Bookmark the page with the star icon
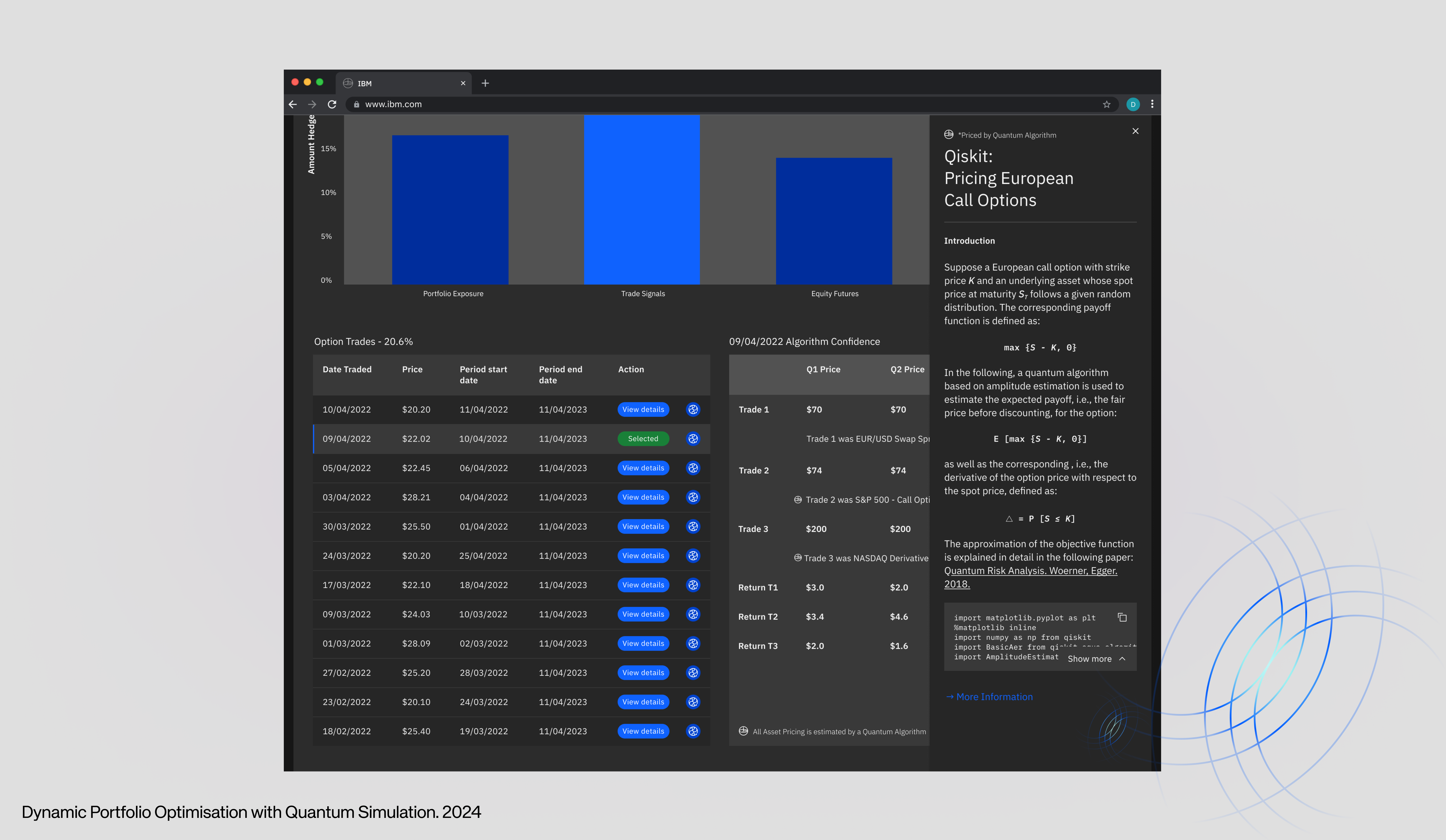 (1106, 104)
